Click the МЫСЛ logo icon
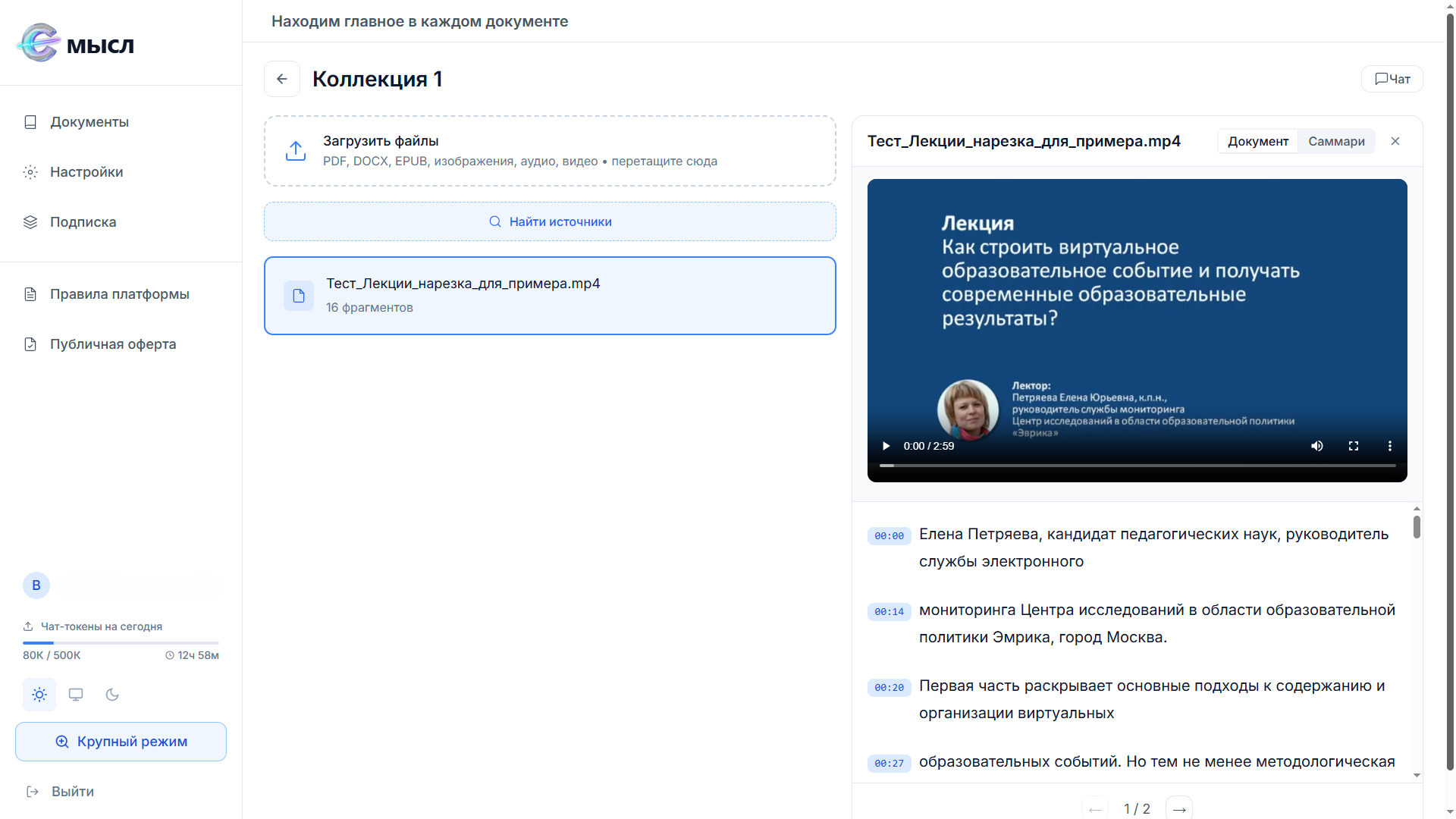This screenshot has width=1456, height=819. pyautogui.click(x=39, y=43)
